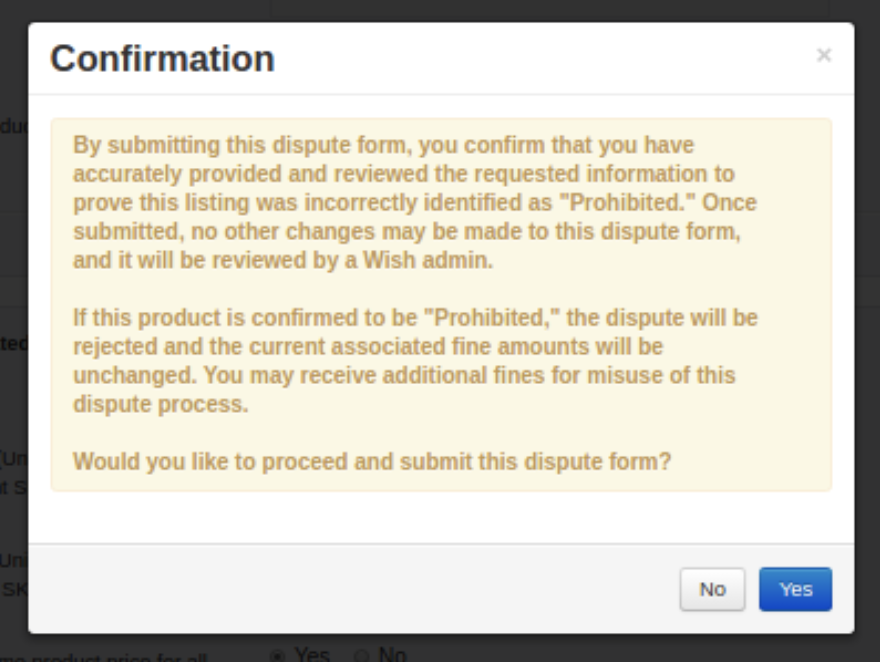Screen dimensions: 880x662
Task: Click the 'dispute process.' text line
Action: click(x=160, y=405)
